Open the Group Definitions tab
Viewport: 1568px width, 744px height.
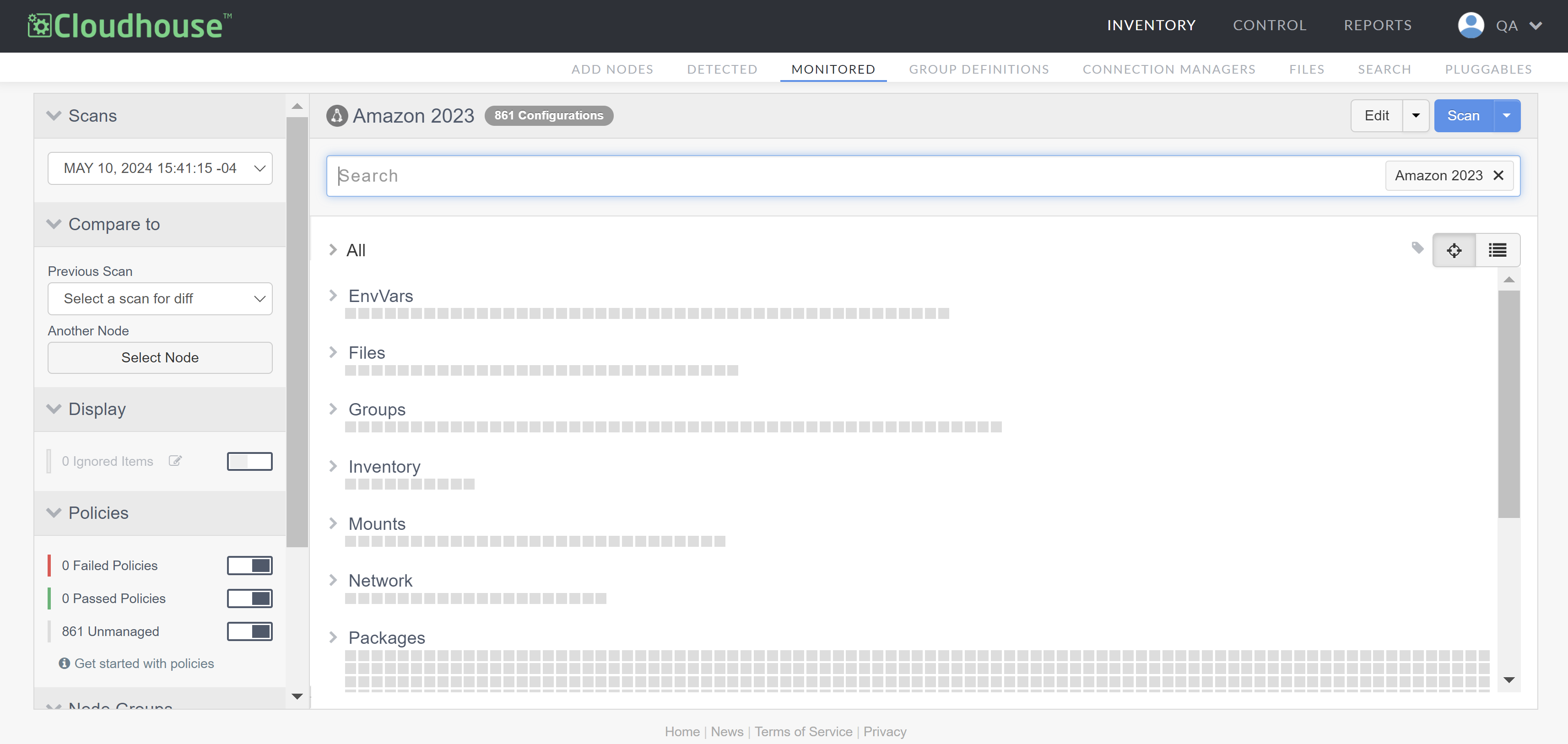click(x=979, y=70)
